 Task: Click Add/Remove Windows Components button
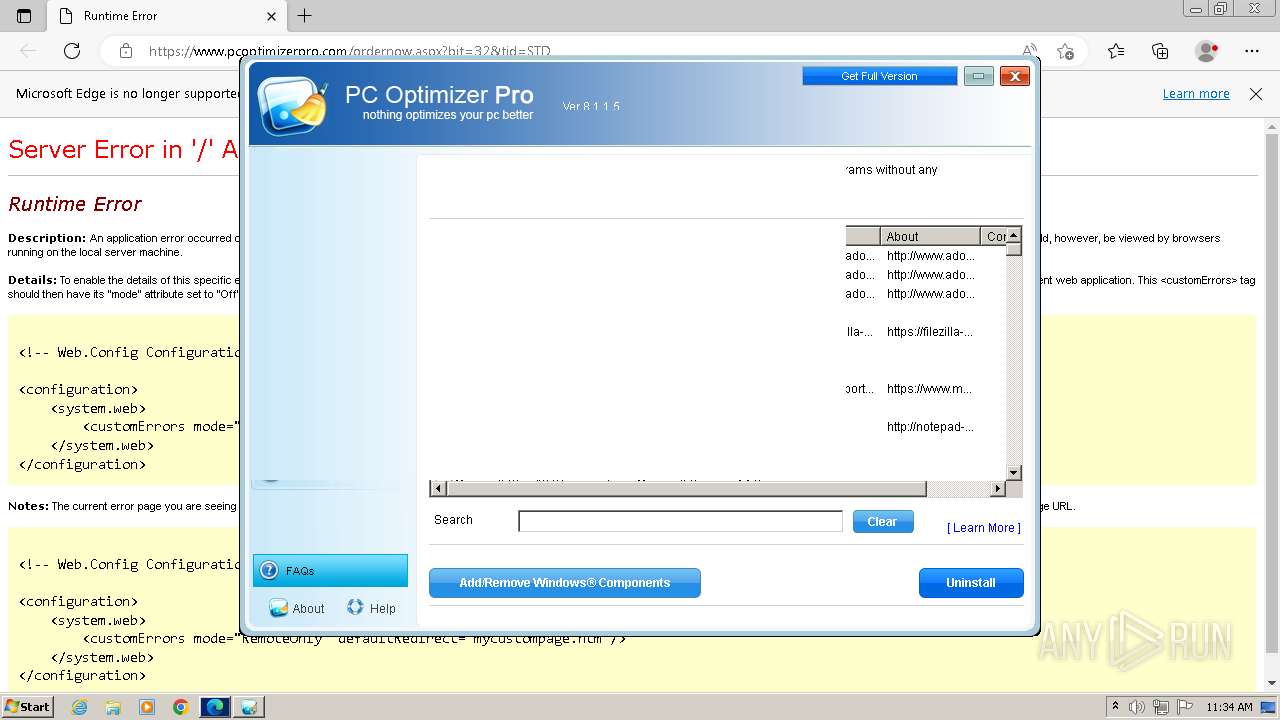pos(565,583)
